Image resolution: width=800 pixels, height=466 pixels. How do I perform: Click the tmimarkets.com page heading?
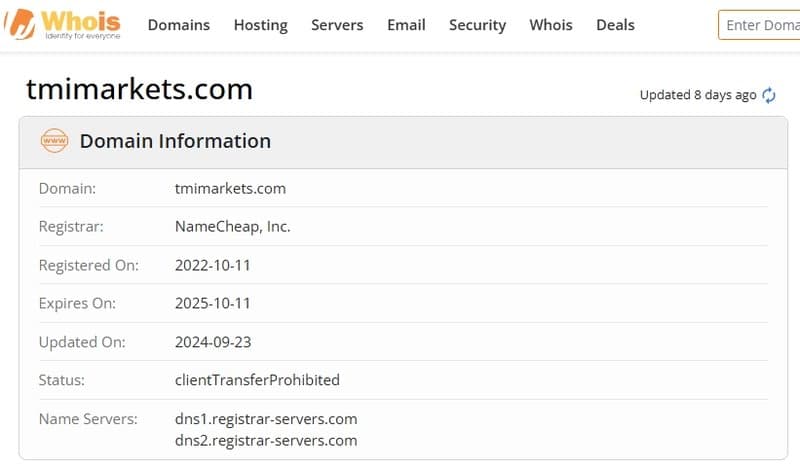[139, 89]
